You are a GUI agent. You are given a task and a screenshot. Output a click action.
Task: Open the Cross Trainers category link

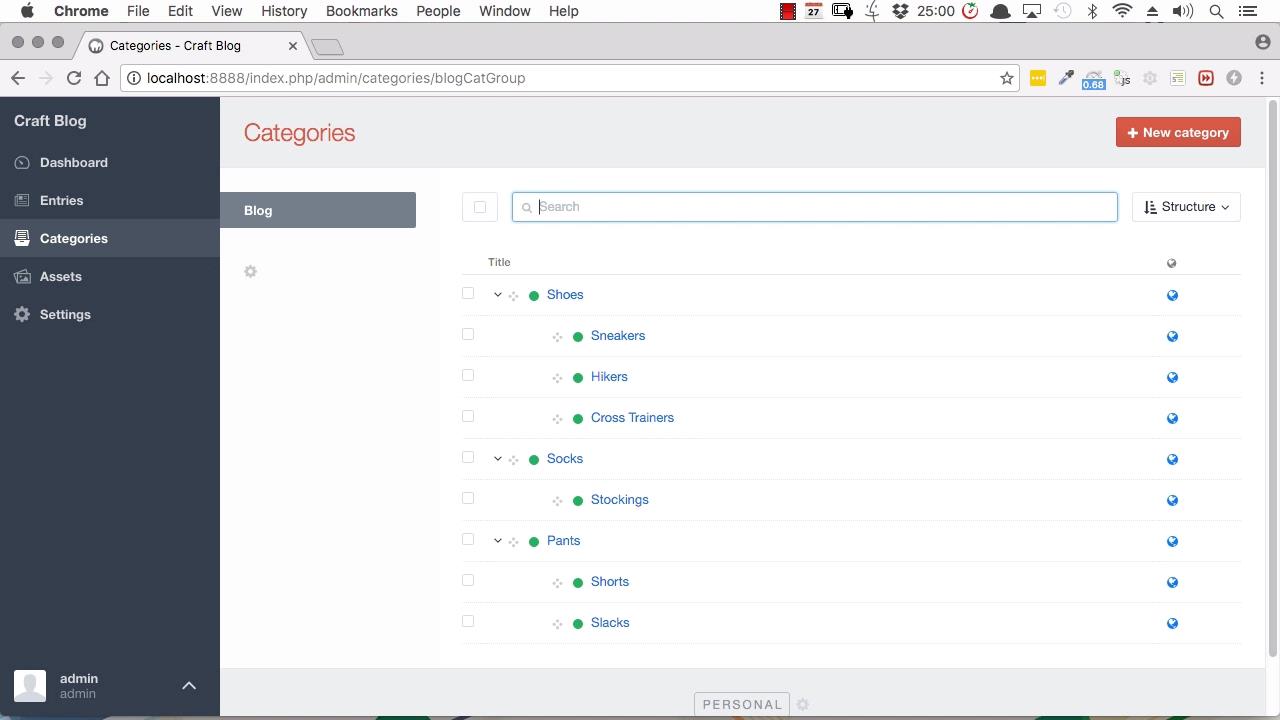(x=632, y=418)
